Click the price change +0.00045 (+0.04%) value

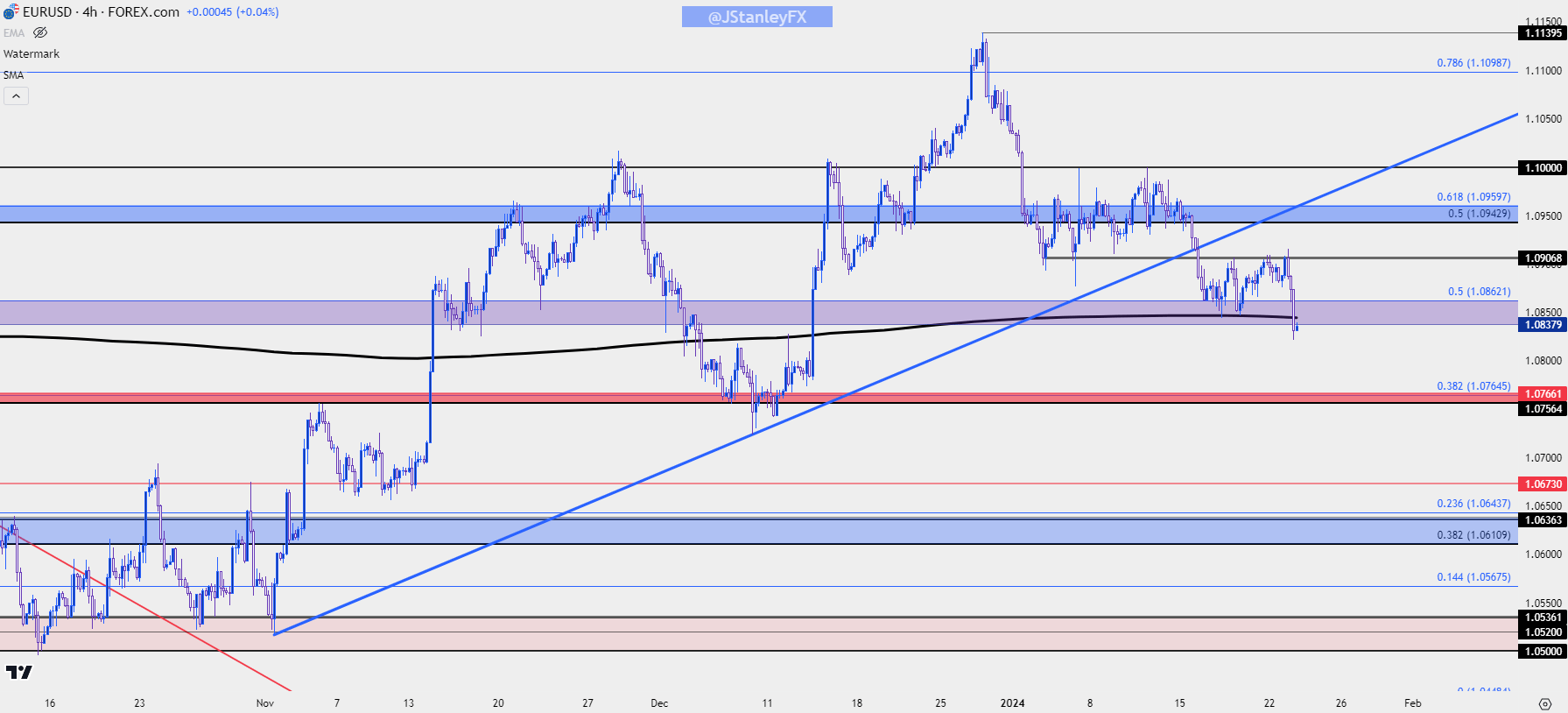point(233,12)
